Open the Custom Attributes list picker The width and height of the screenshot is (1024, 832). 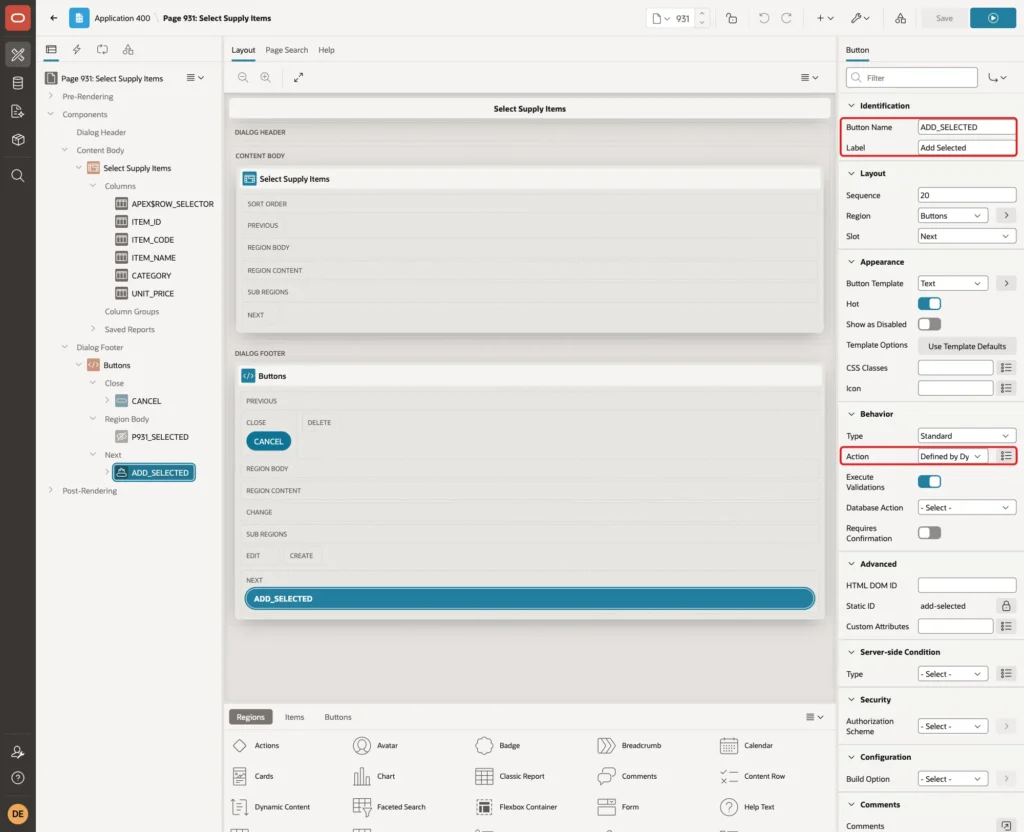click(1006, 626)
